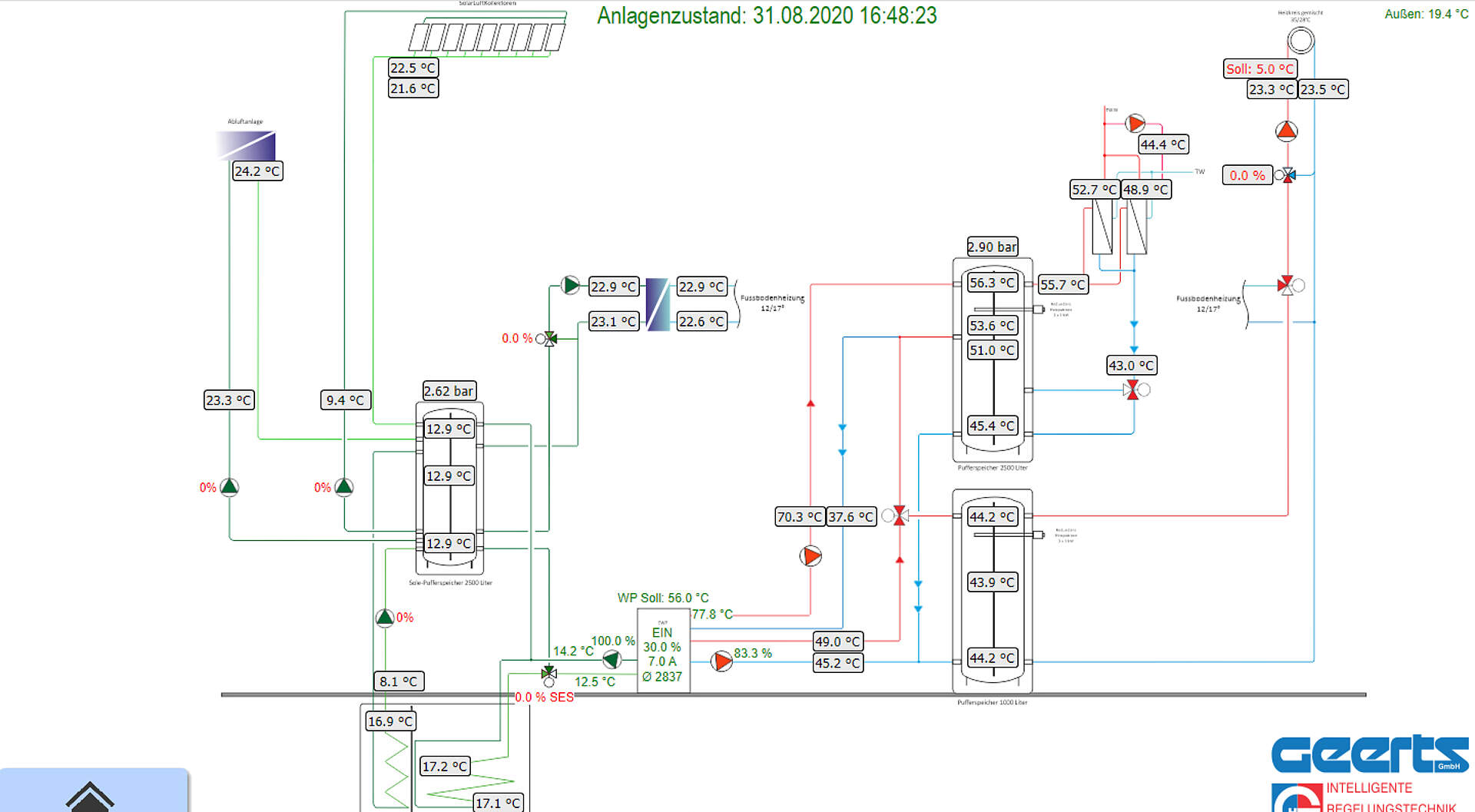1475x812 pixels.
Task: Select the red pump below 70.3 °C
Action: [x=810, y=555]
